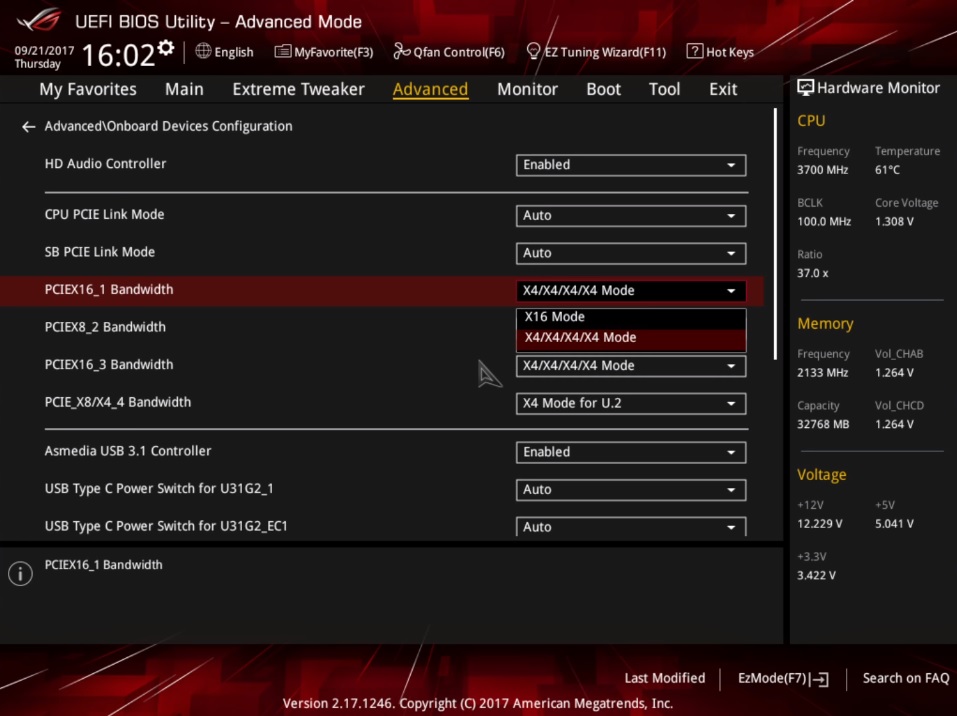Open the Boot tab

pyautogui.click(x=604, y=89)
